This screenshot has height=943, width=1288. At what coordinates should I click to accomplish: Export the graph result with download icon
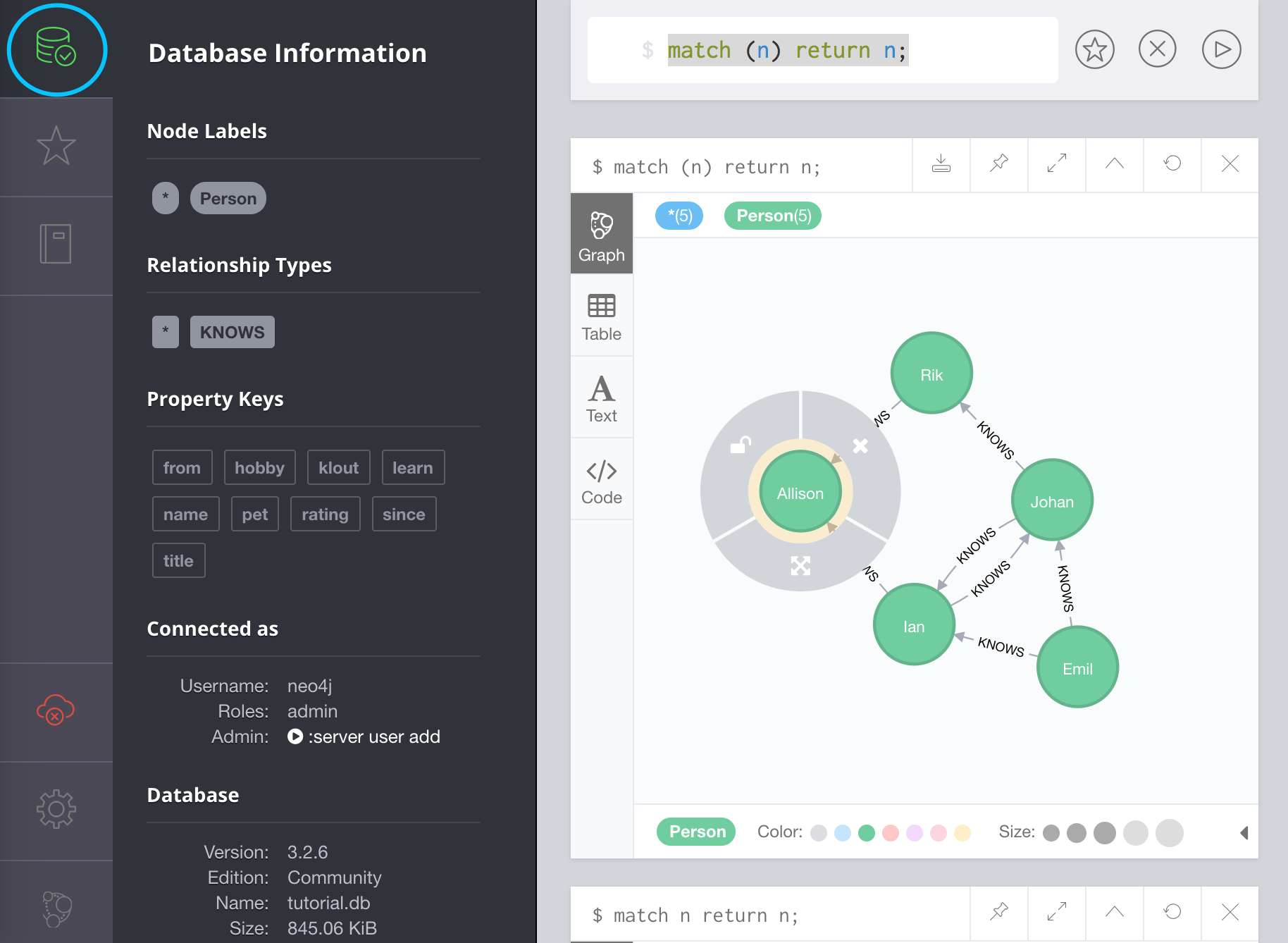pyautogui.click(x=941, y=164)
